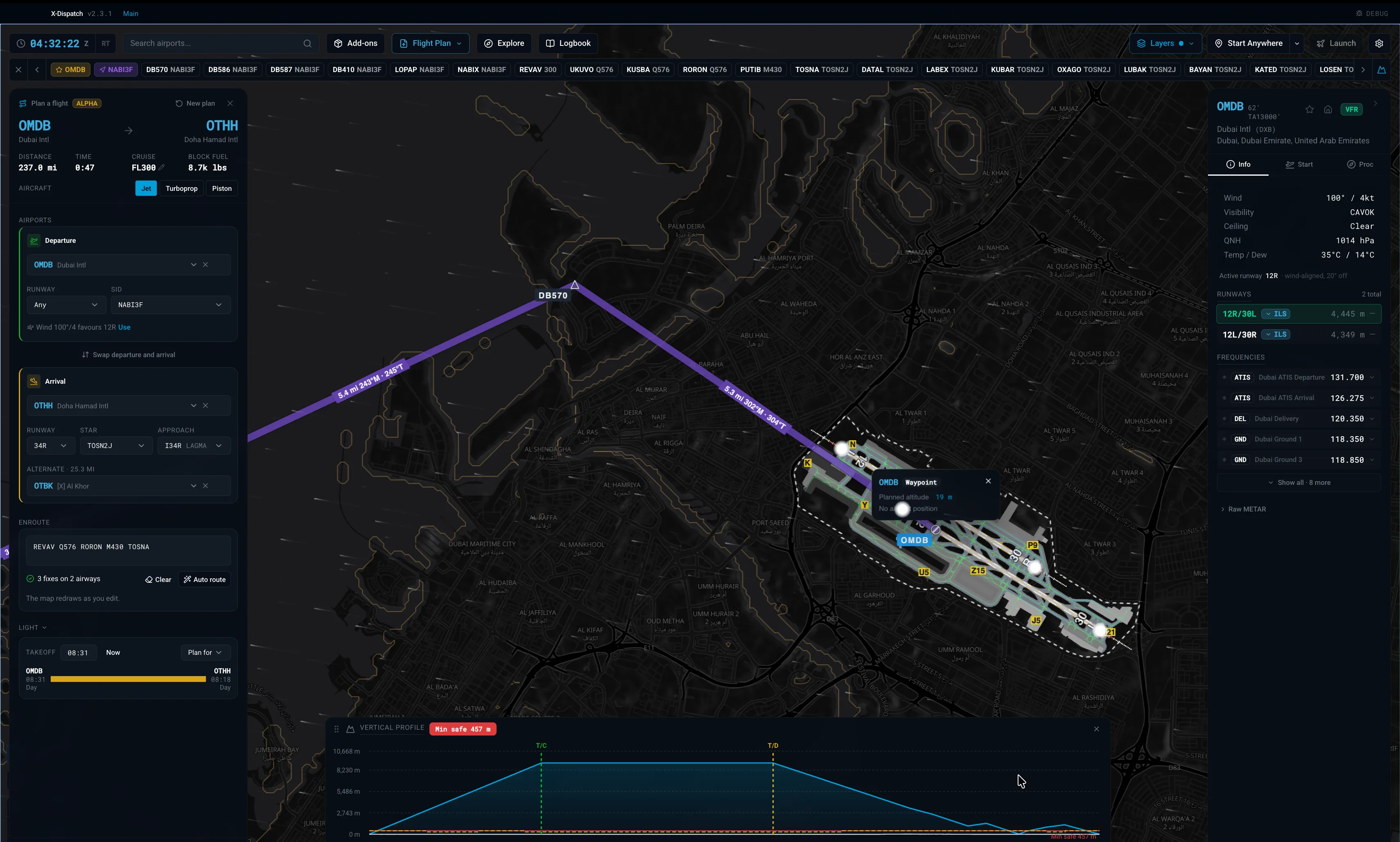1400x842 pixels.
Task: Set OMDB as home airport icon
Action: tap(1328, 109)
